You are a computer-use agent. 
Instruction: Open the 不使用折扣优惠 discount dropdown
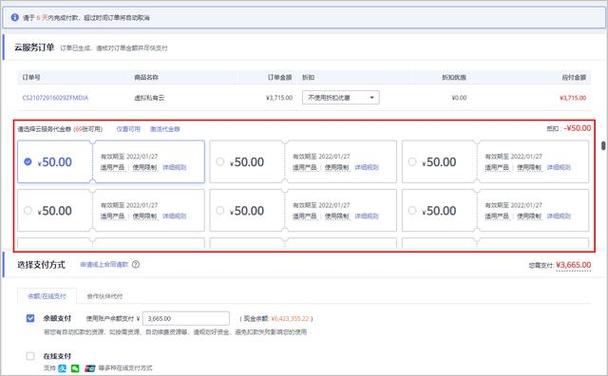[x=340, y=97]
